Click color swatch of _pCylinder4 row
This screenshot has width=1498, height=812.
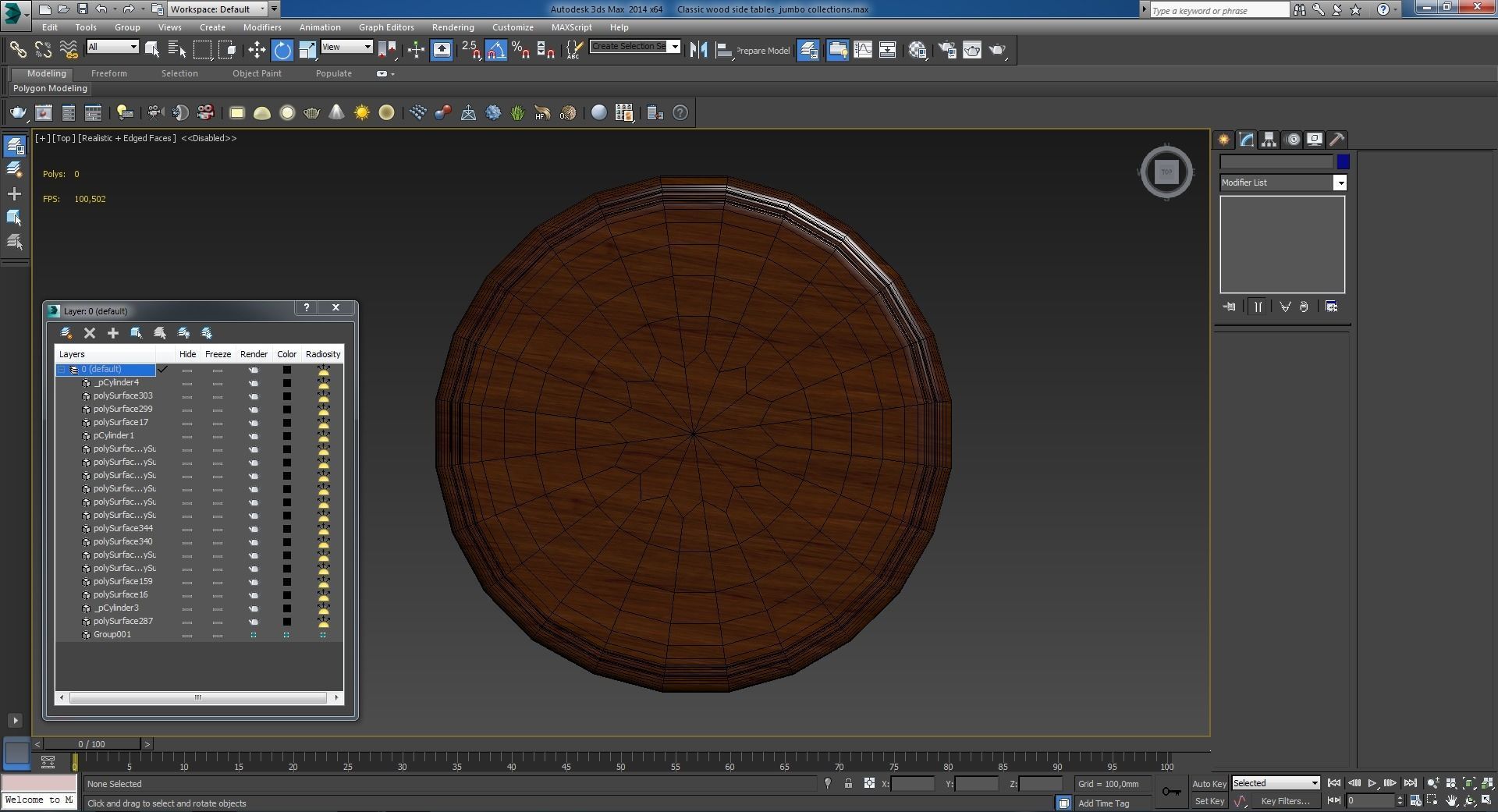click(286, 383)
